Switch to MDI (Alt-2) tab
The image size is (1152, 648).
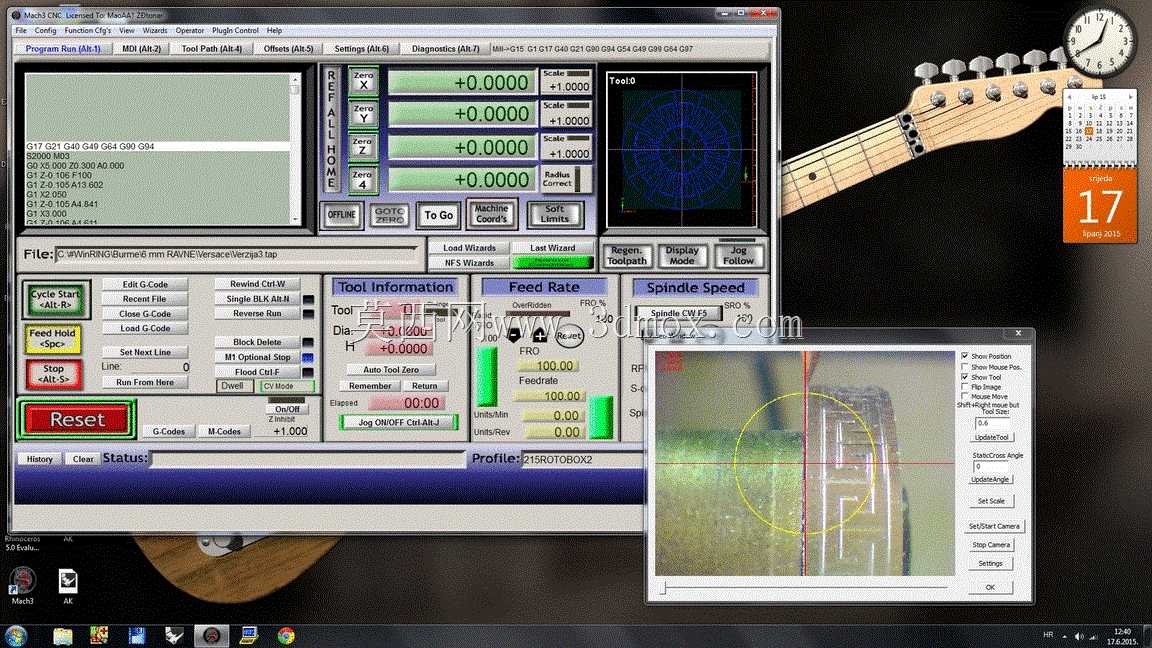pos(141,48)
